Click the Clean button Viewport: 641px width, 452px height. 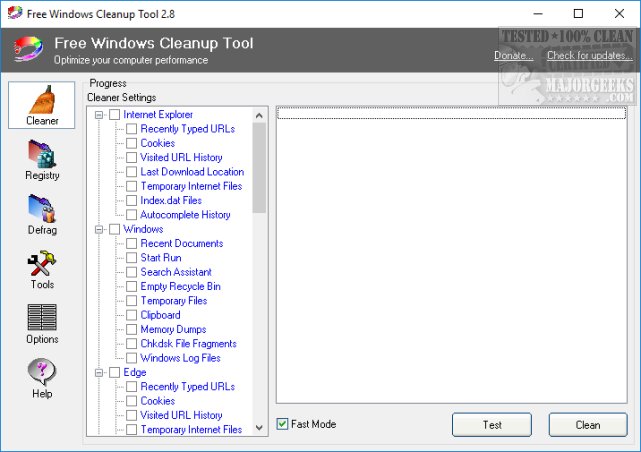[587, 425]
